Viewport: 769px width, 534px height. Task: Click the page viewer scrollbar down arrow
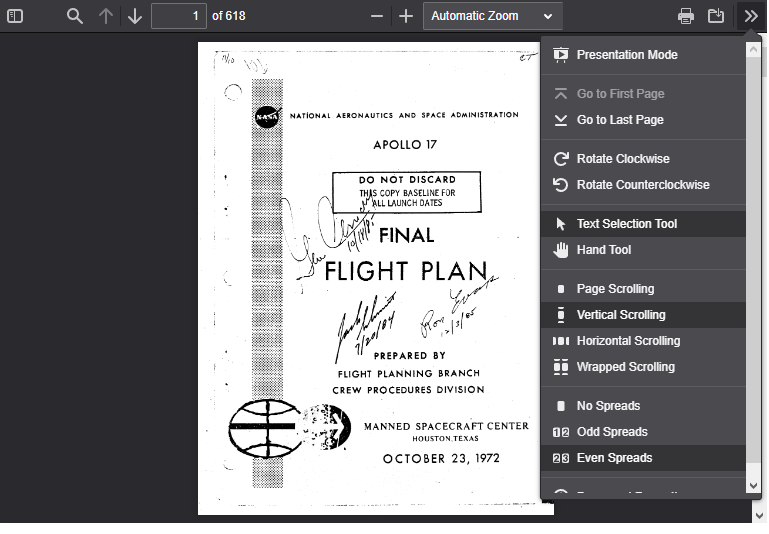759,516
